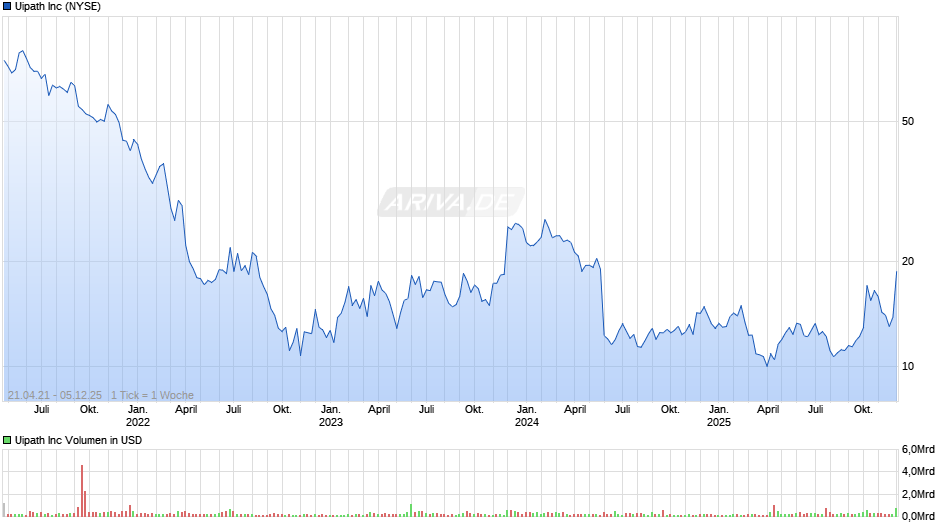Click the price axis label 20
This screenshot has height=526, width=940.
[x=908, y=262]
